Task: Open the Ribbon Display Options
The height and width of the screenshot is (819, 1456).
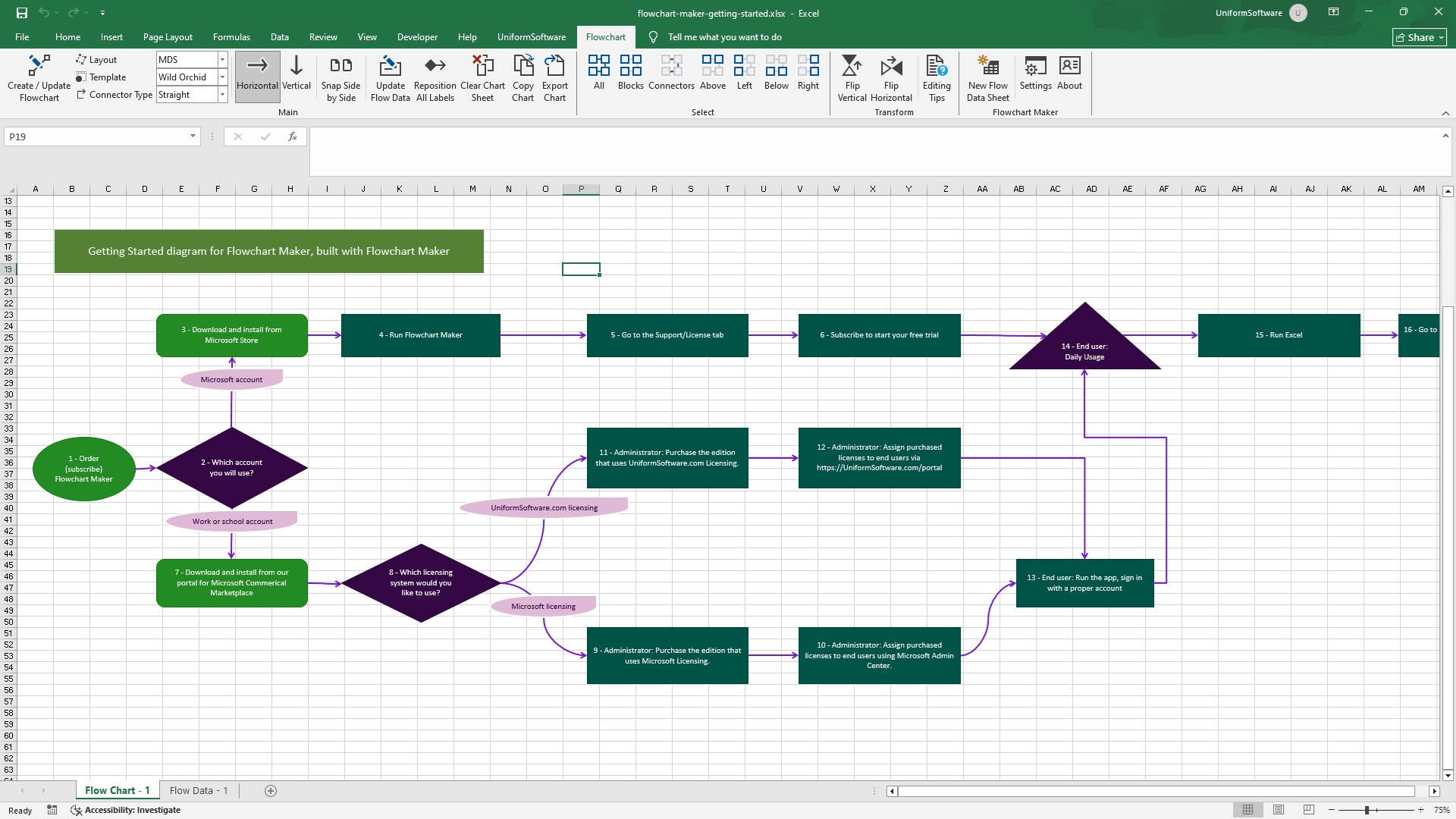Action: tap(1333, 12)
